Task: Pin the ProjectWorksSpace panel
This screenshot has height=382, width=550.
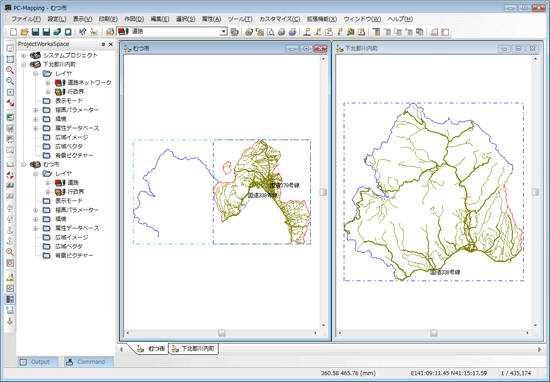Action: (103, 44)
